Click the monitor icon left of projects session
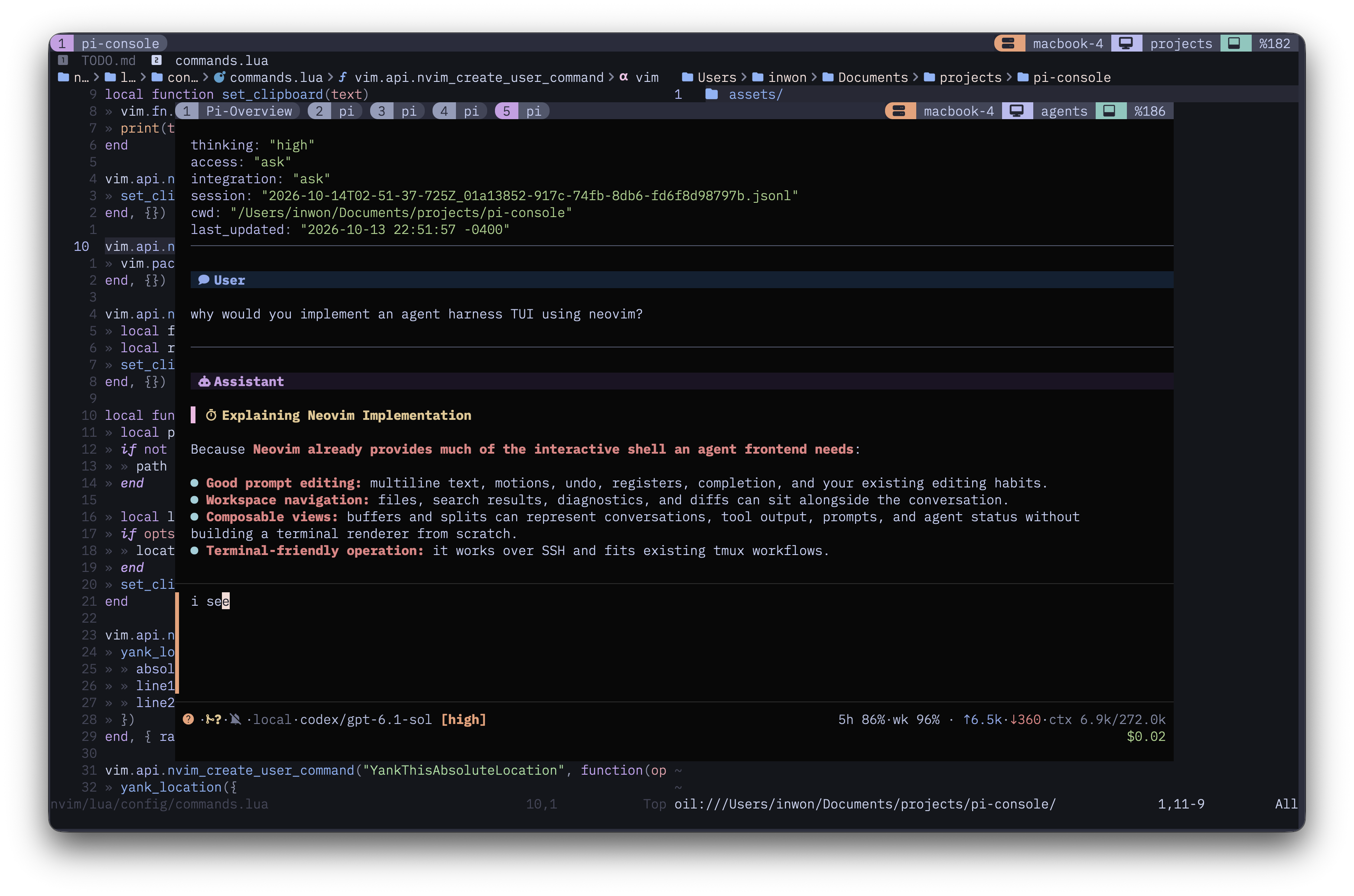This screenshot has width=1354, height=896. 1126,43
